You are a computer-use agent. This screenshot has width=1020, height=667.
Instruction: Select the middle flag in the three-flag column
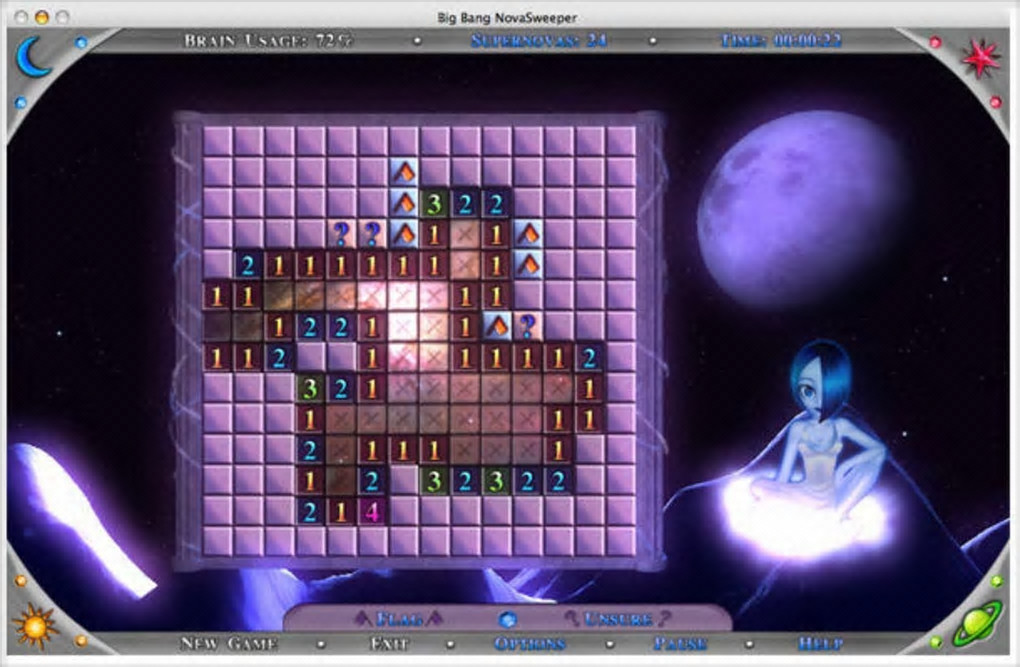click(x=404, y=204)
